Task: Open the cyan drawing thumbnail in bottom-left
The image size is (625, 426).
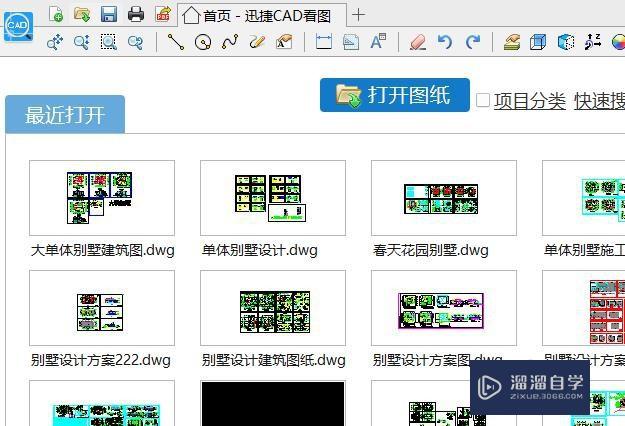Action: 102,403
